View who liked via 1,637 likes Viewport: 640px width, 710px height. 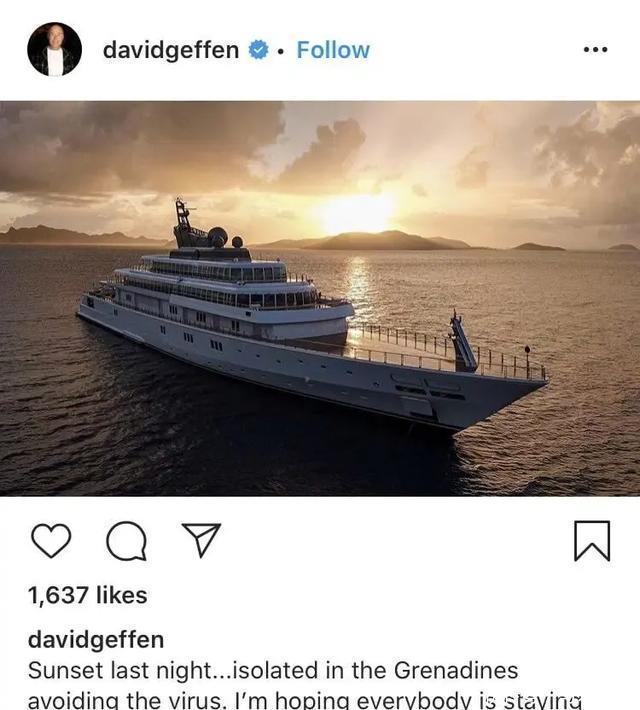pos(87,595)
